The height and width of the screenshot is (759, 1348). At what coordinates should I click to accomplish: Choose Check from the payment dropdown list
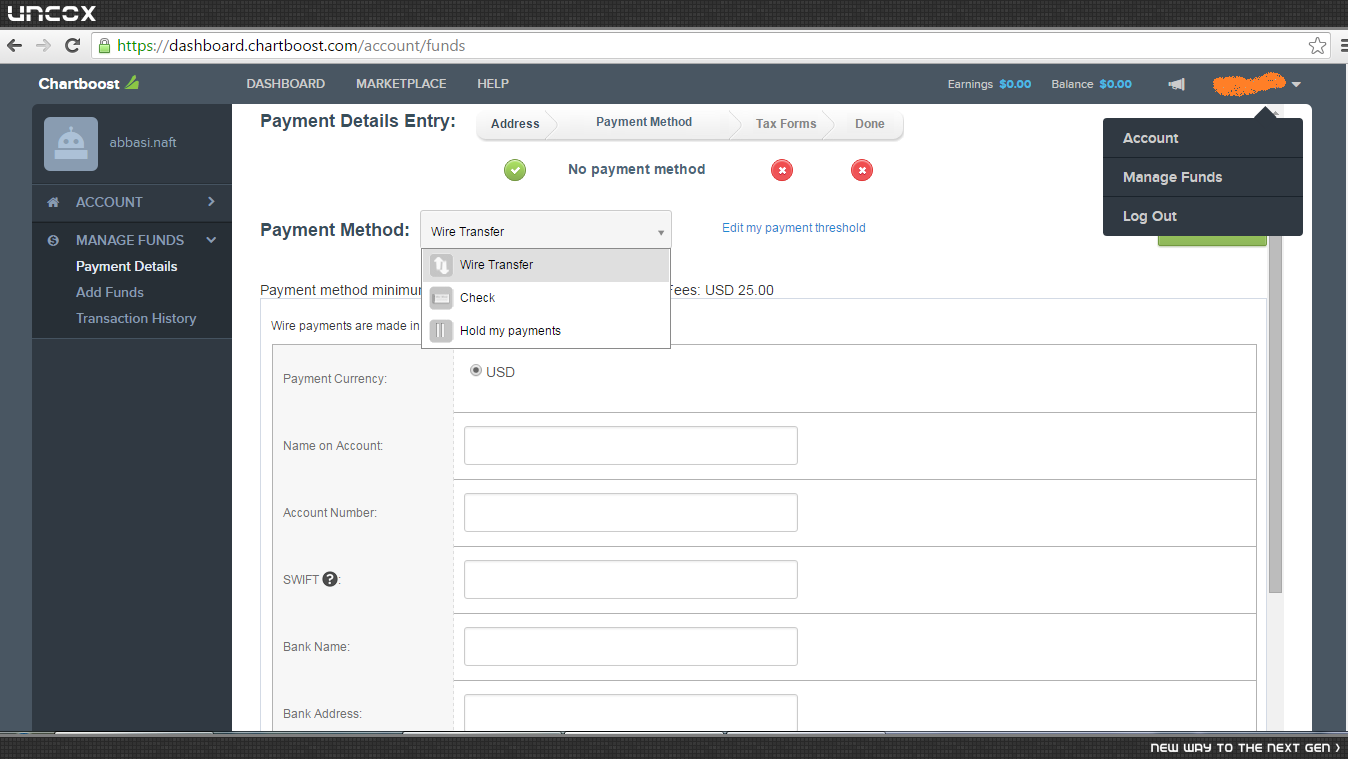[x=546, y=298]
